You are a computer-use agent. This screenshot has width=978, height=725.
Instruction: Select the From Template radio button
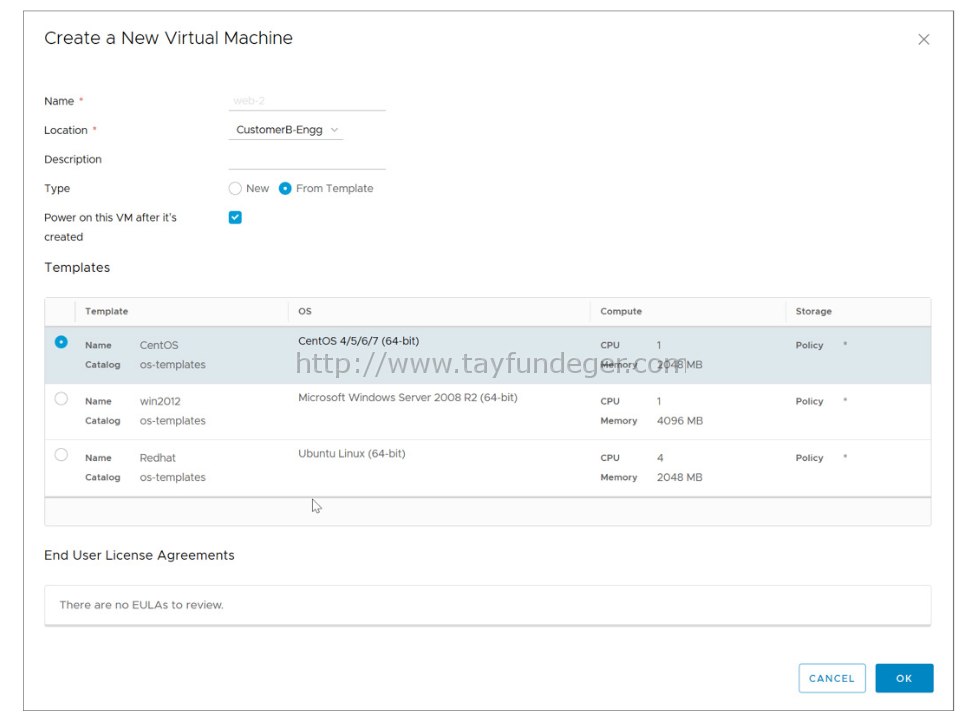coord(285,188)
